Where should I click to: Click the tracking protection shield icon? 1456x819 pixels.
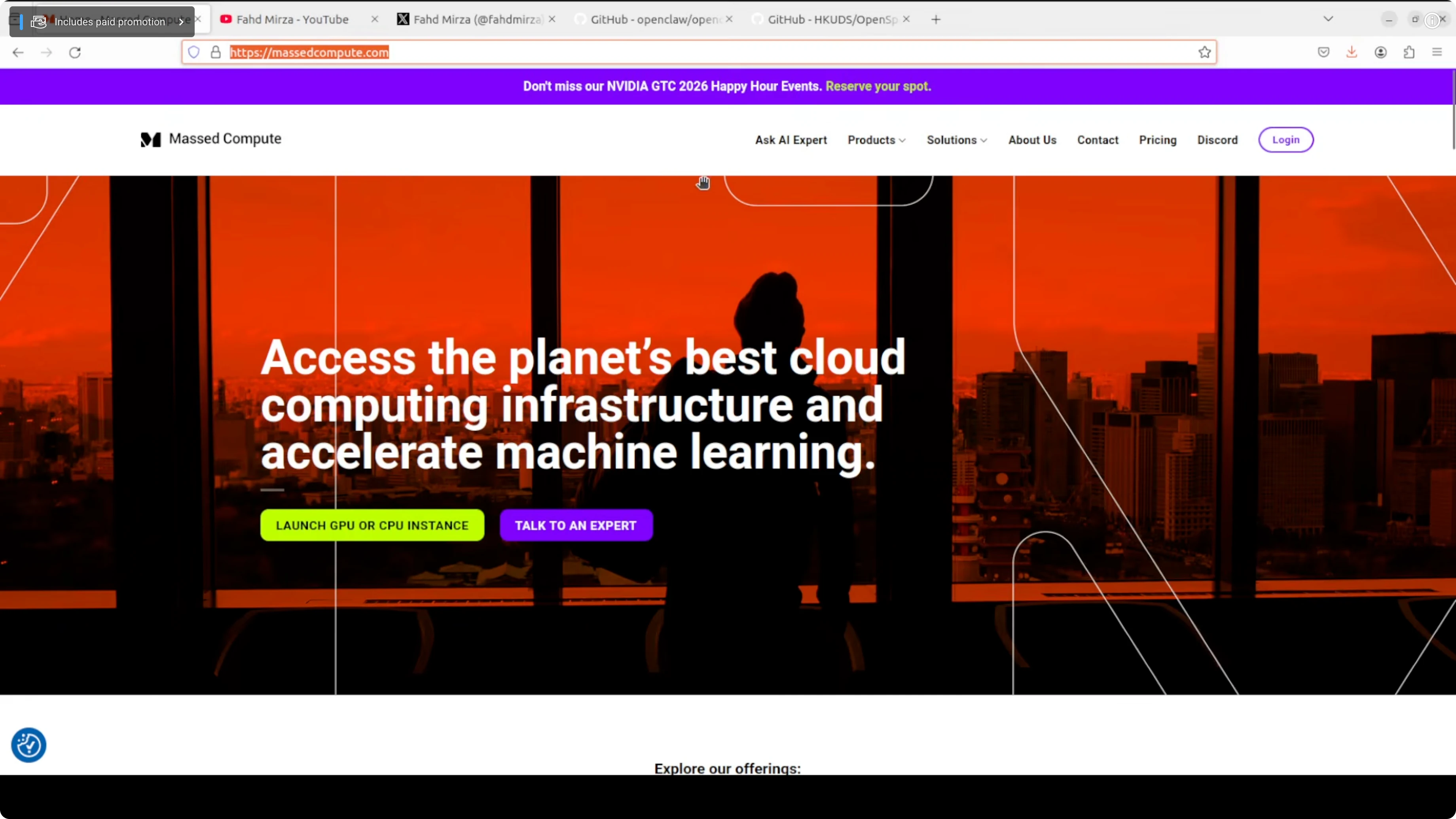(x=194, y=53)
